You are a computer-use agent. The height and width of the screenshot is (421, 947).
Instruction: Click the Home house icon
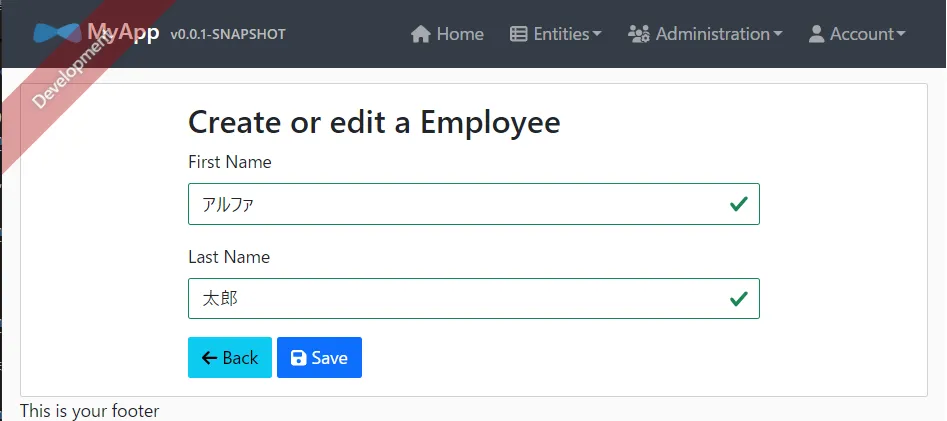pos(420,34)
